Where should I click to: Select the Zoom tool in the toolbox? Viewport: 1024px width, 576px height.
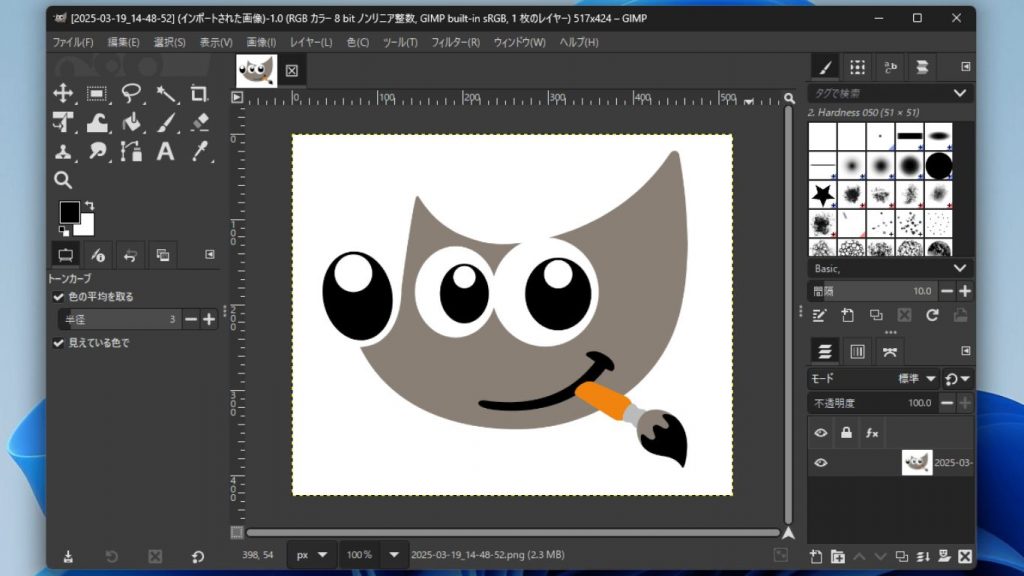(x=62, y=178)
